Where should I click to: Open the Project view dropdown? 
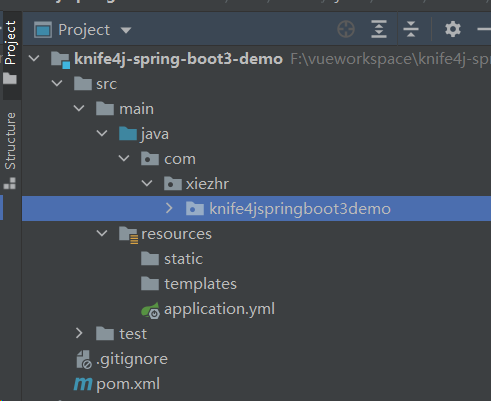click(x=126, y=30)
